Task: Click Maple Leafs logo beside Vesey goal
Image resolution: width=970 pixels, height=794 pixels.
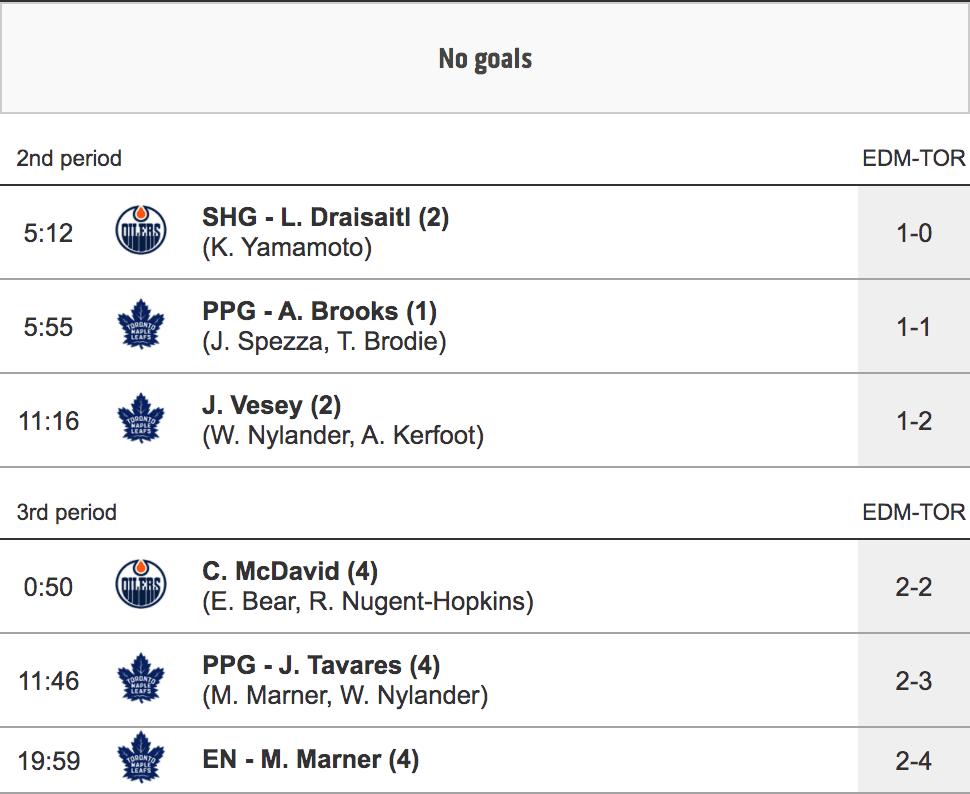Action: tap(141, 420)
